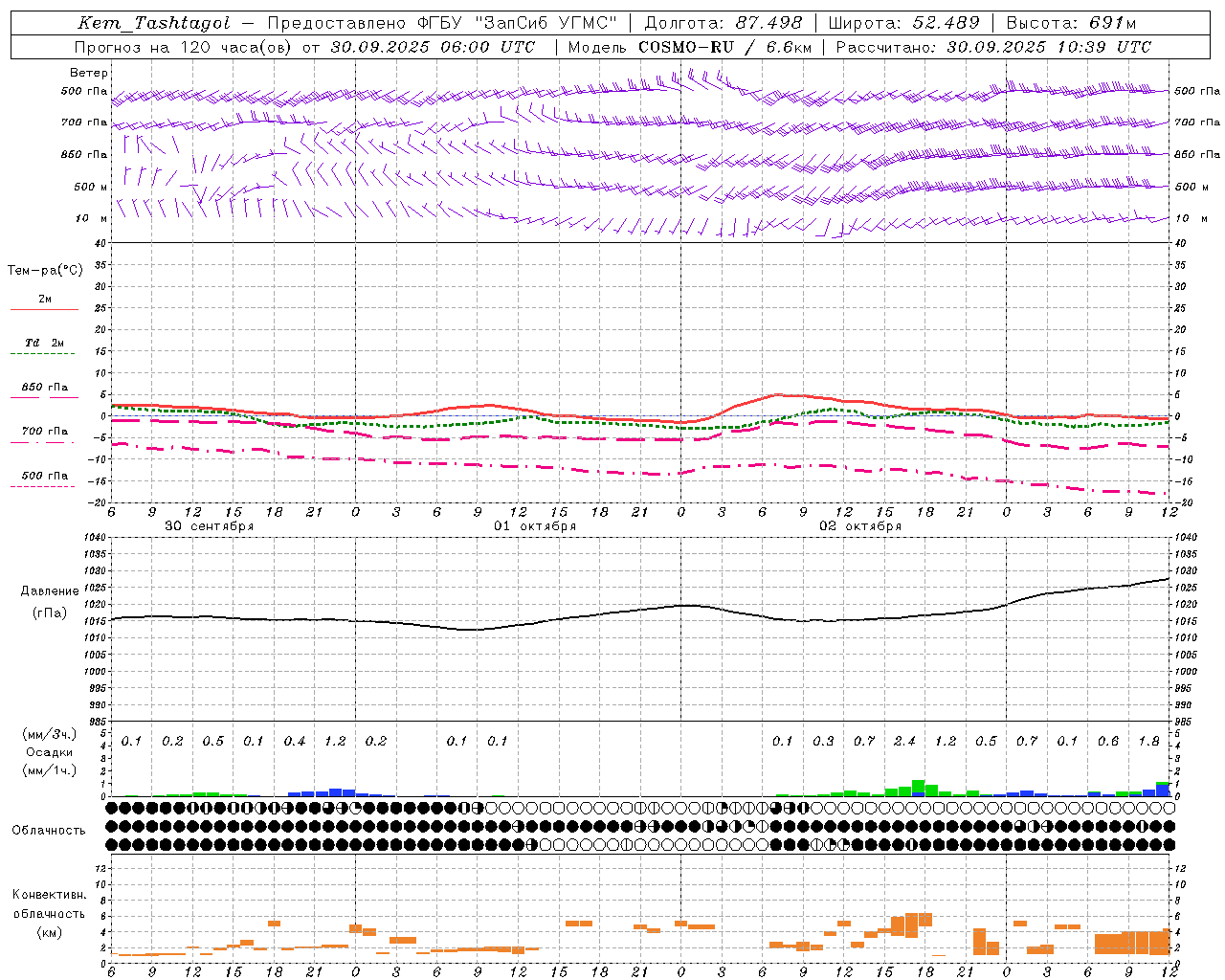The width and height of the screenshot is (1225, 980).
Task: Click the date label 30 сентября
Action: click(210, 525)
